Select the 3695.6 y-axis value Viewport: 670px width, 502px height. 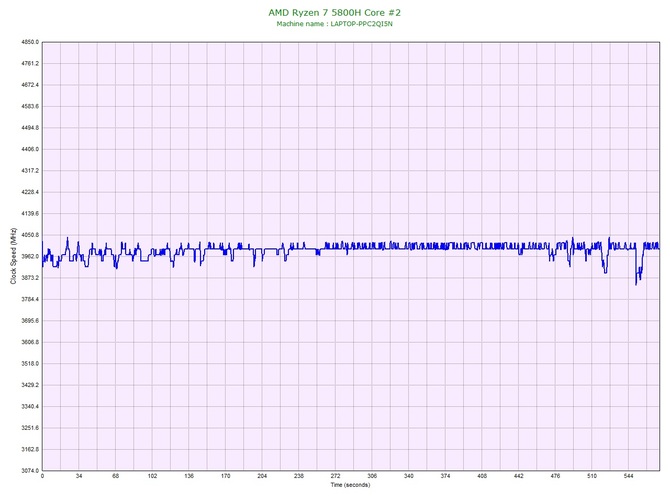[x=30, y=321]
